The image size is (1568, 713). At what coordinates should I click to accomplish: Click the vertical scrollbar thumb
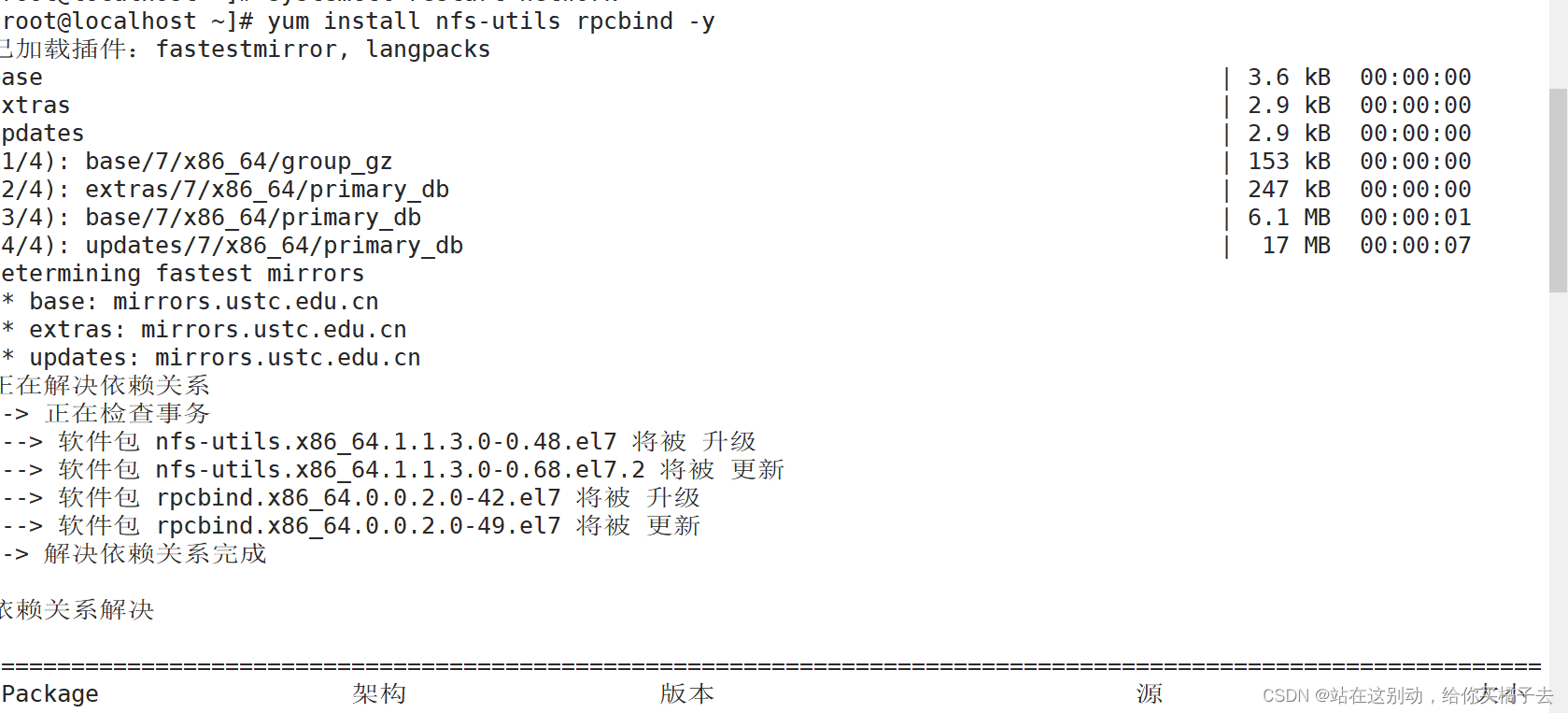pos(1558,190)
